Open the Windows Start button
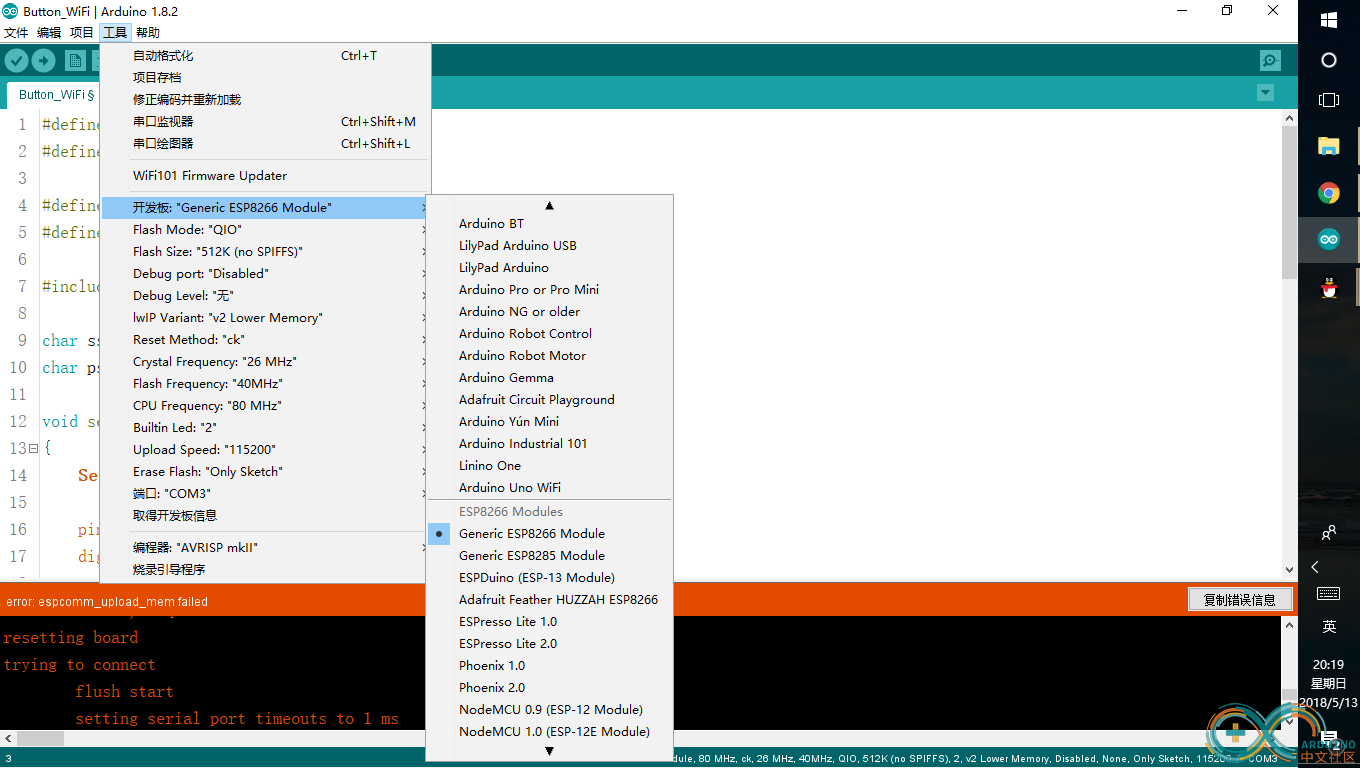This screenshot has width=1360, height=768. coord(1329,20)
